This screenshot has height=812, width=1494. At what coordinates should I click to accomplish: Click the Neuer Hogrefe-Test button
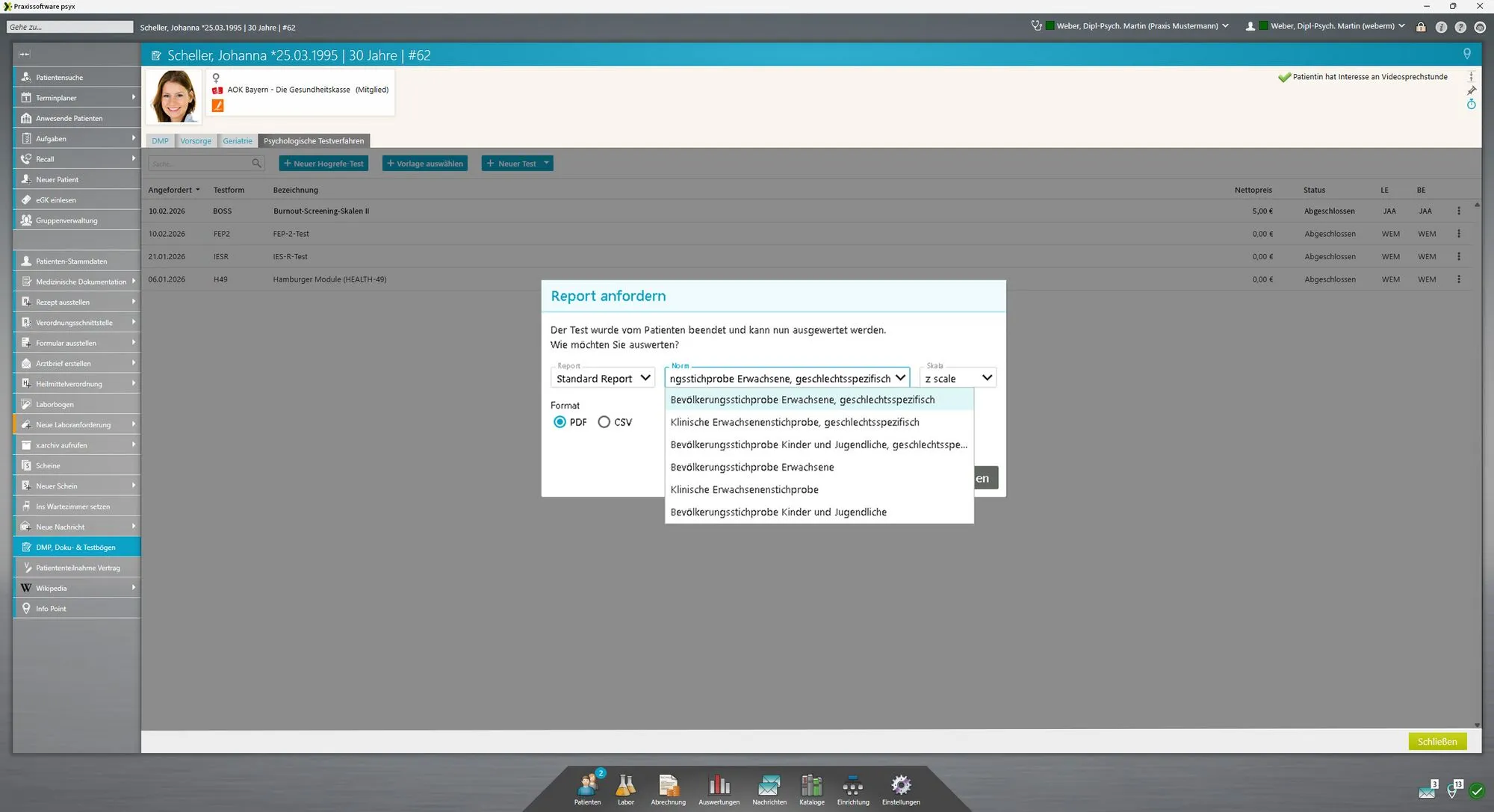click(323, 164)
